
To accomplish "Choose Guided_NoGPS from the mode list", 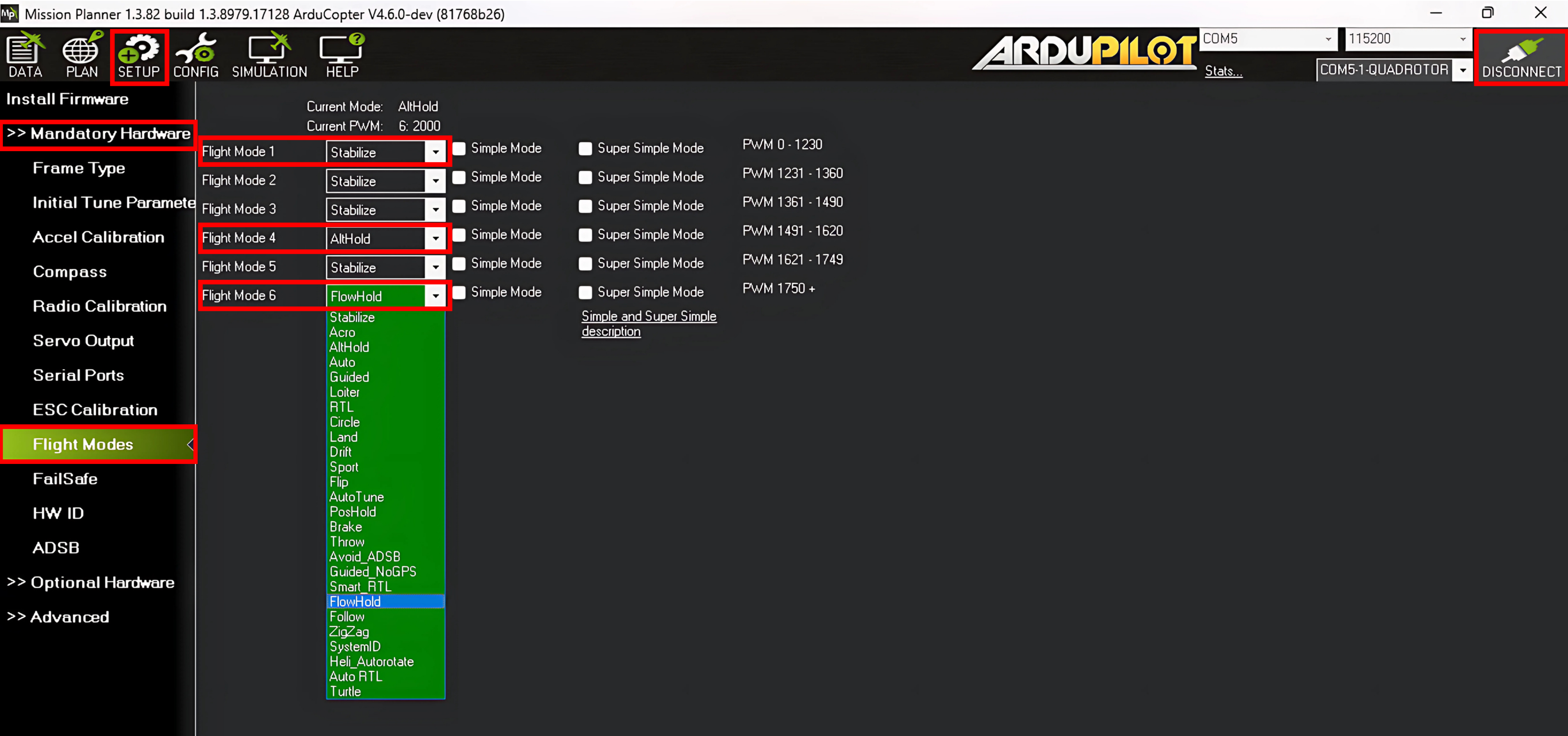I will 385,572.
